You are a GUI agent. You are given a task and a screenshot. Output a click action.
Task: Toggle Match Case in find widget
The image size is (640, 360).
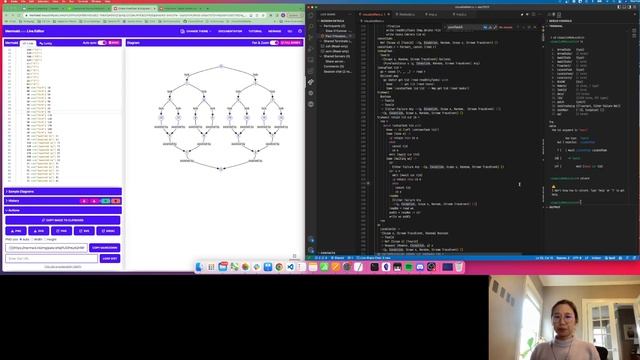485,27
